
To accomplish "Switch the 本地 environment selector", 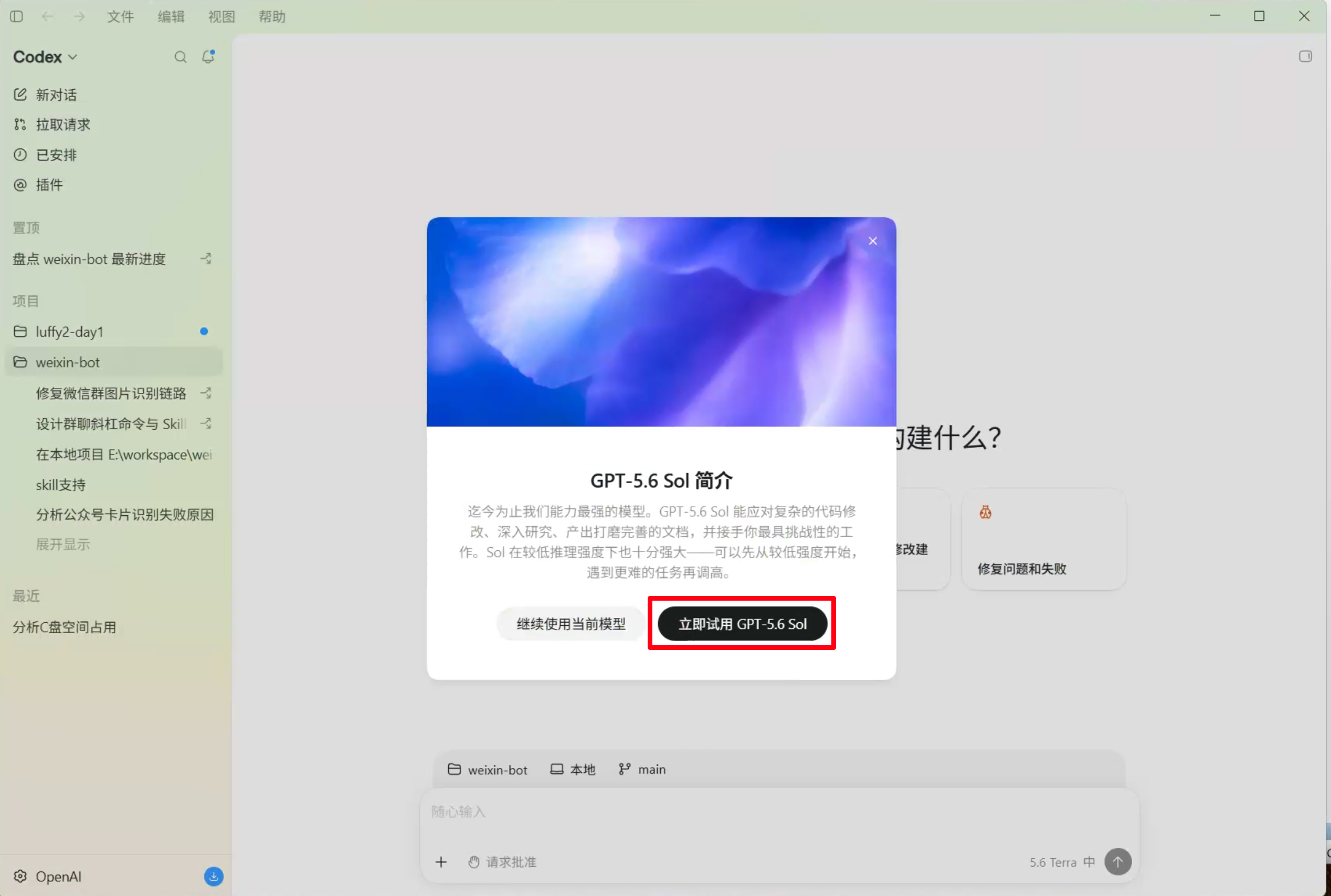I will [573, 770].
